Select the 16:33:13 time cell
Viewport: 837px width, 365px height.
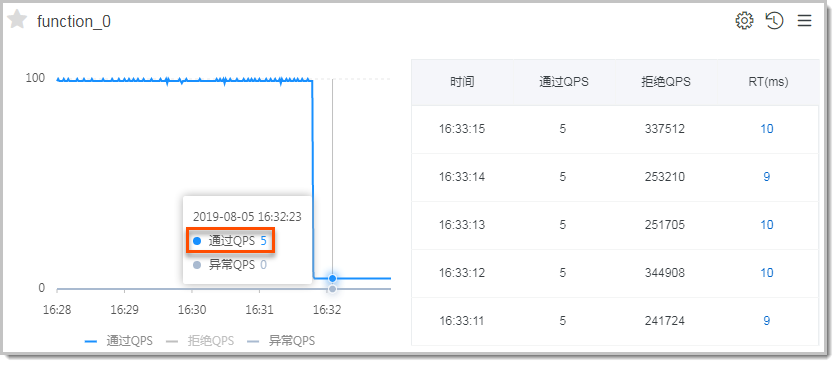(462, 225)
